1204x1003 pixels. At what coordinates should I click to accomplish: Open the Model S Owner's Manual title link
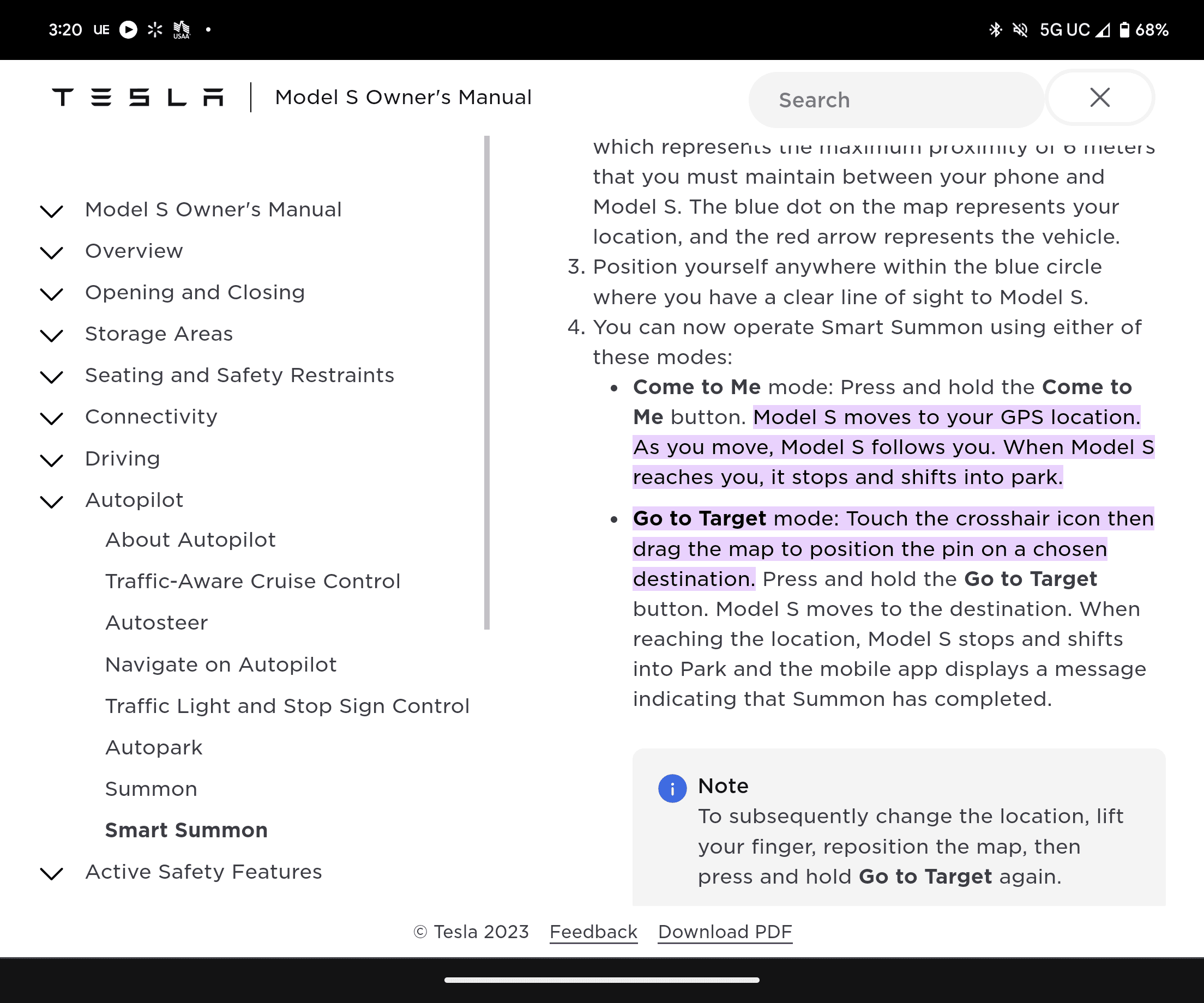point(403,98)
